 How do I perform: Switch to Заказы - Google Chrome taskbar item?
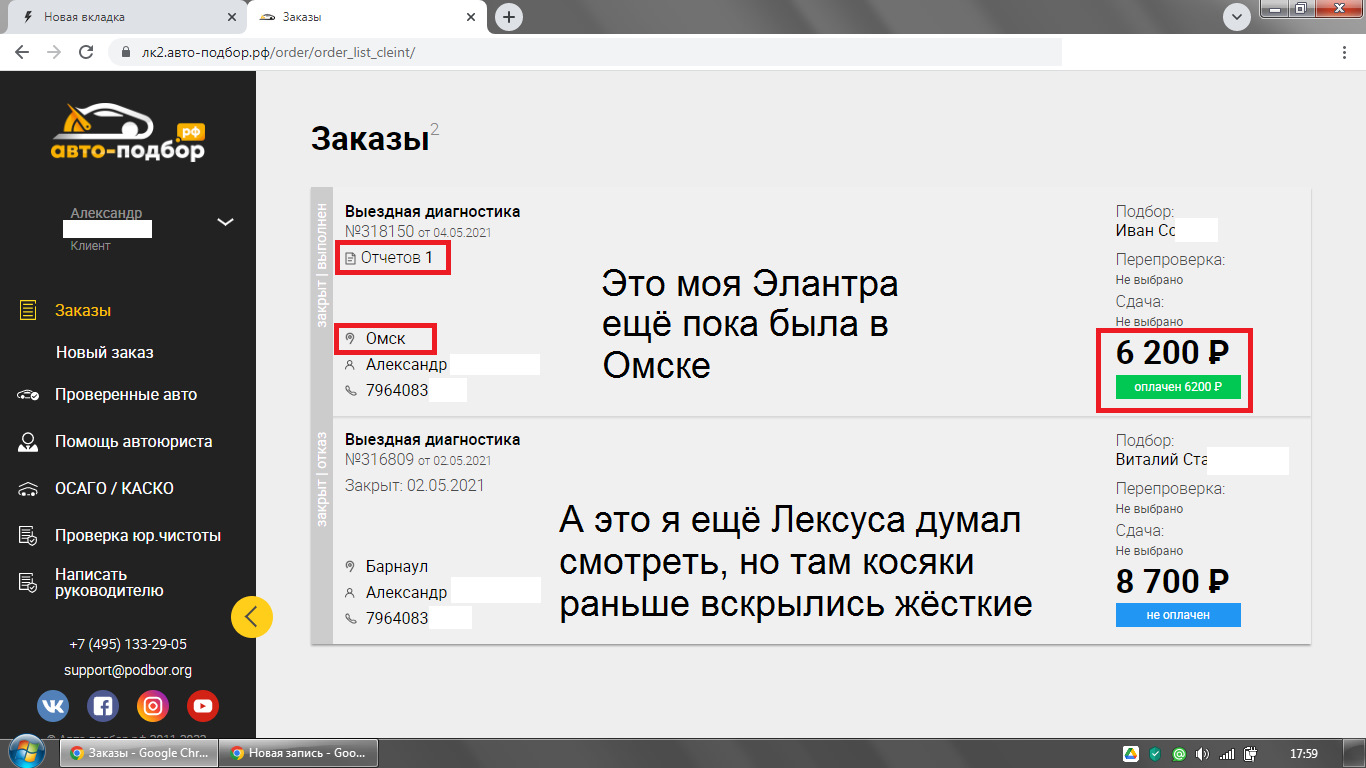coord(140,753)
